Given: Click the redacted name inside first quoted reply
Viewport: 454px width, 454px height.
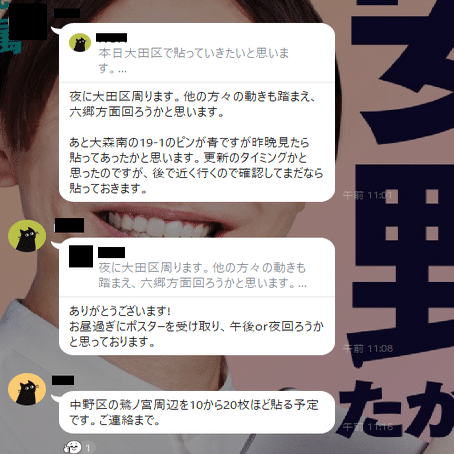Looking at the screenshot, I should (x=111, y=37).
